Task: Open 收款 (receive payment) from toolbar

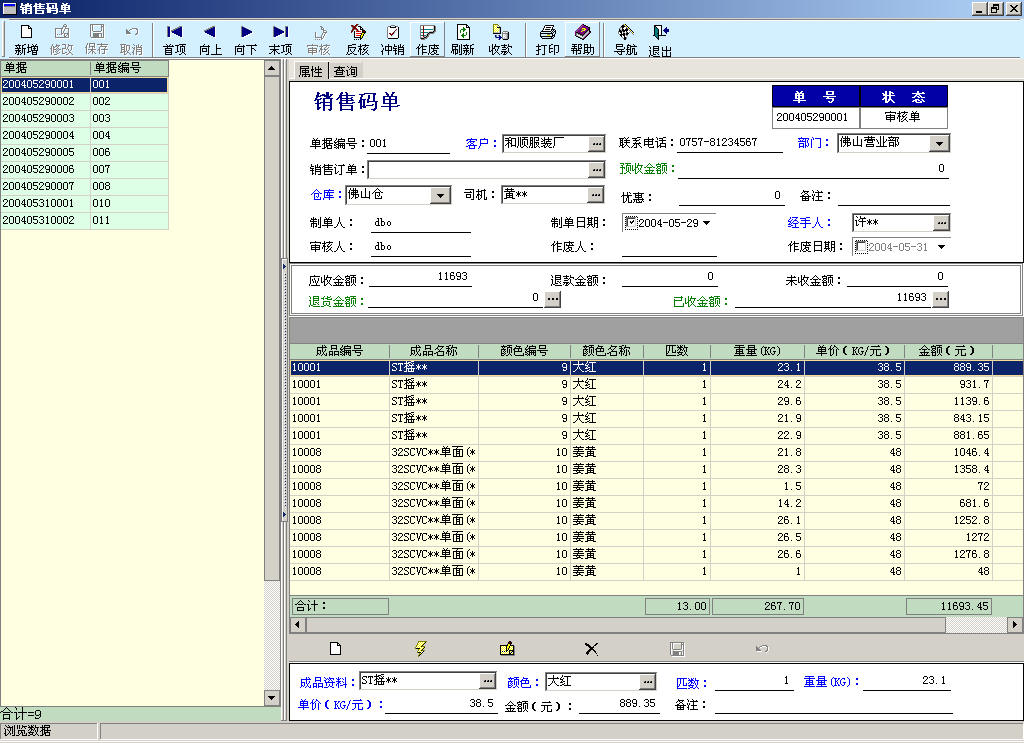Action: click(500, 40)
